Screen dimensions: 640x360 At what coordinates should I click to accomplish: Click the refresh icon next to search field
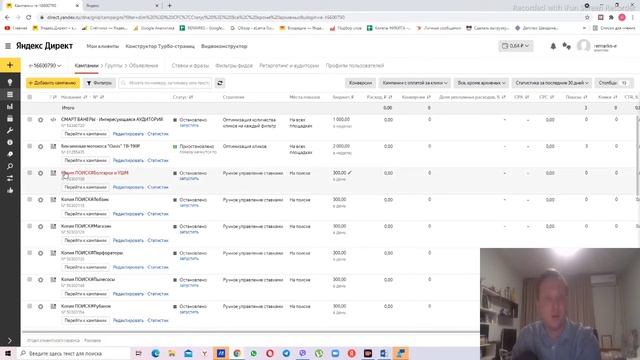[x=220, y=83]
